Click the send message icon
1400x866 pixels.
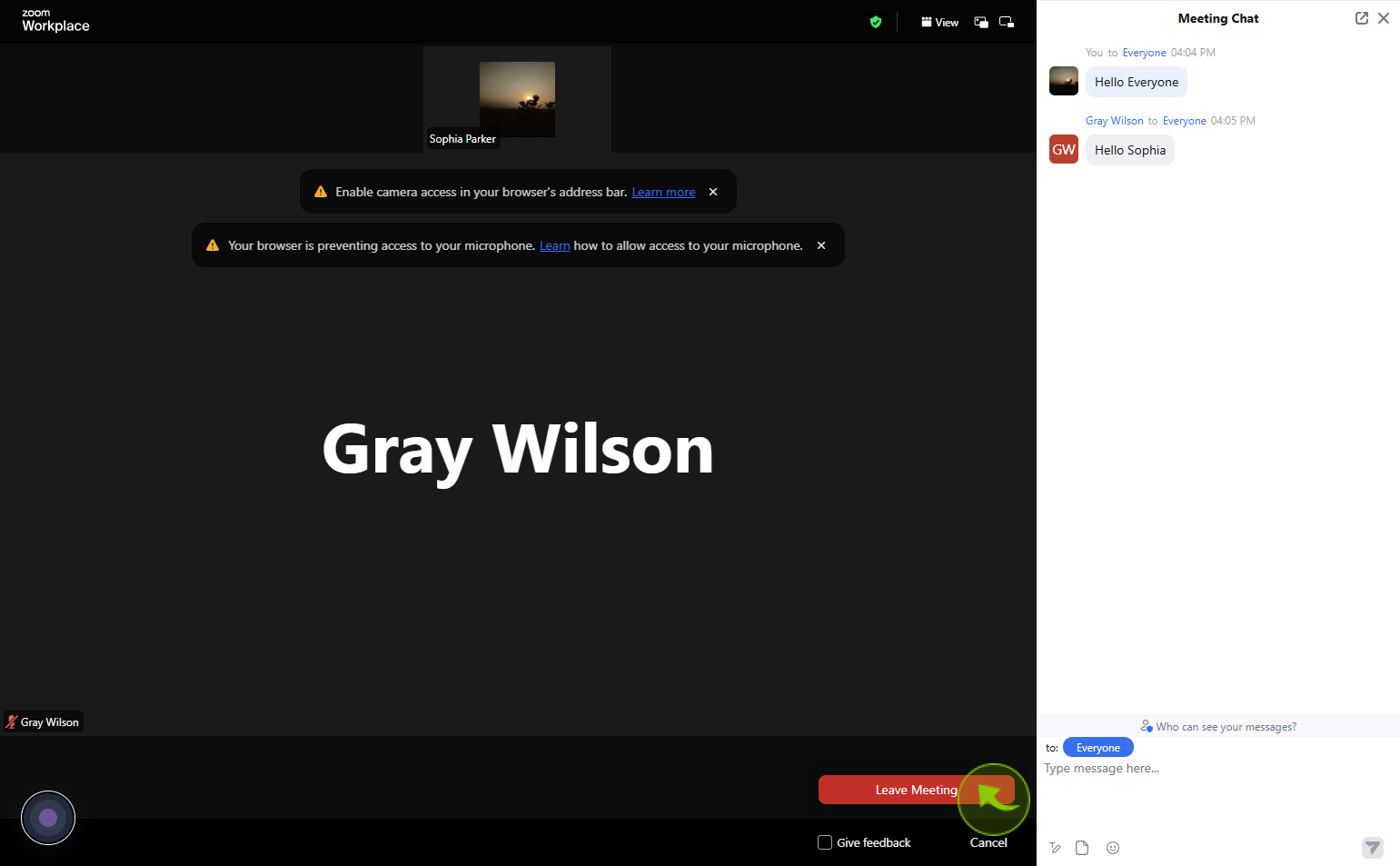pyautogui.click(x=1373, y=848)
